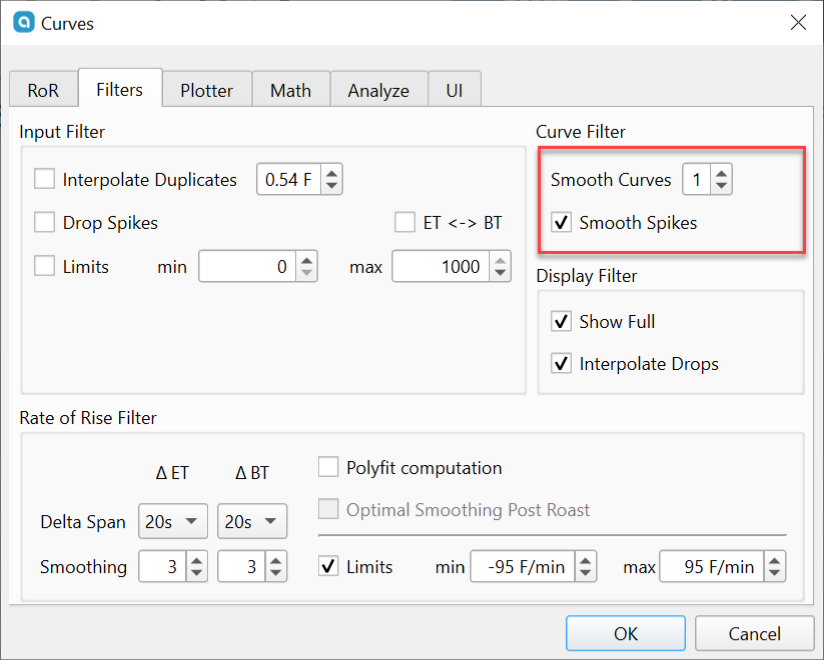Open the ΔET Delta Span dropdown
Viewport: 824px width, 660px height.
coord(172,521)
